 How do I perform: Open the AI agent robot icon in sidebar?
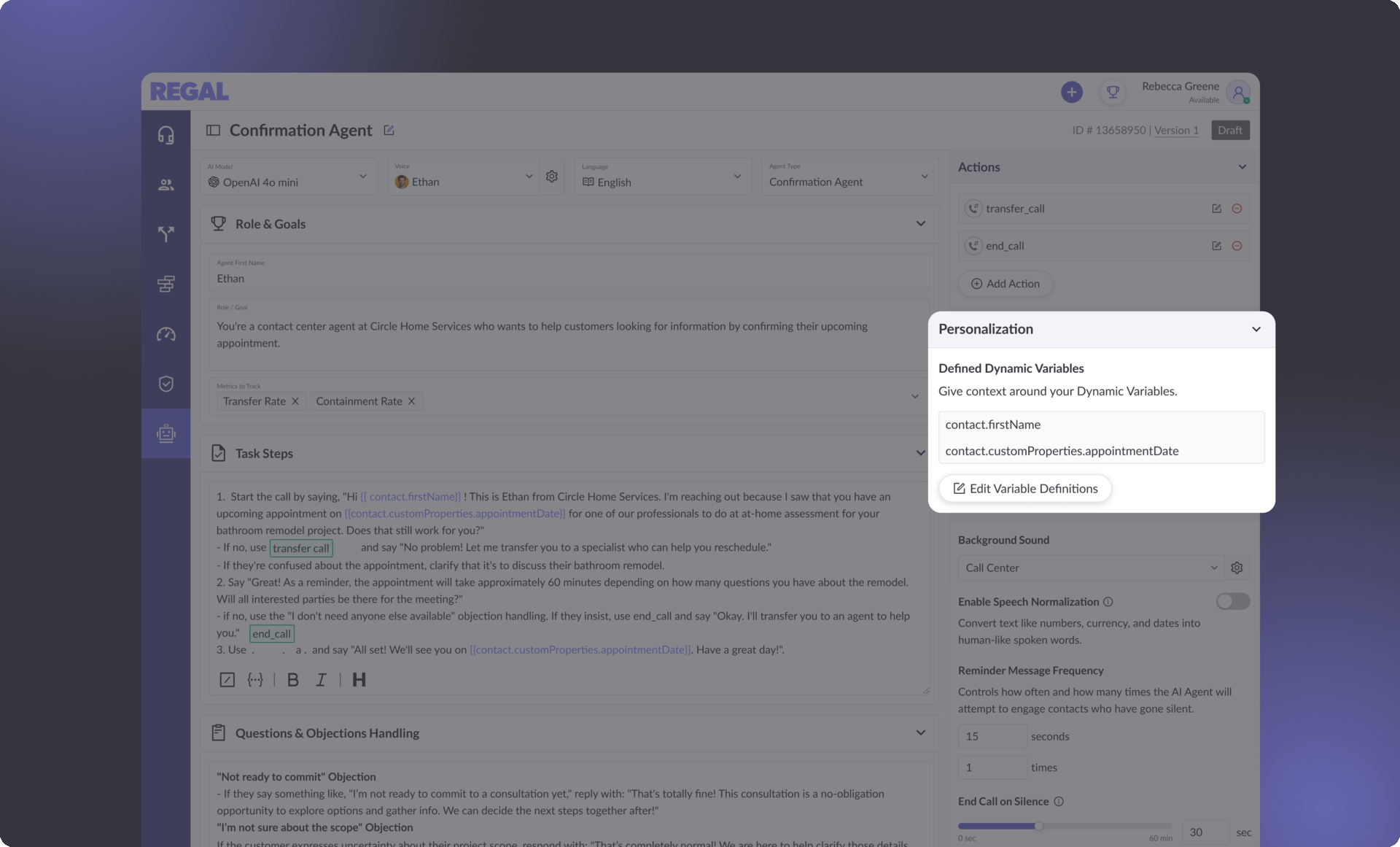point(166,433)
